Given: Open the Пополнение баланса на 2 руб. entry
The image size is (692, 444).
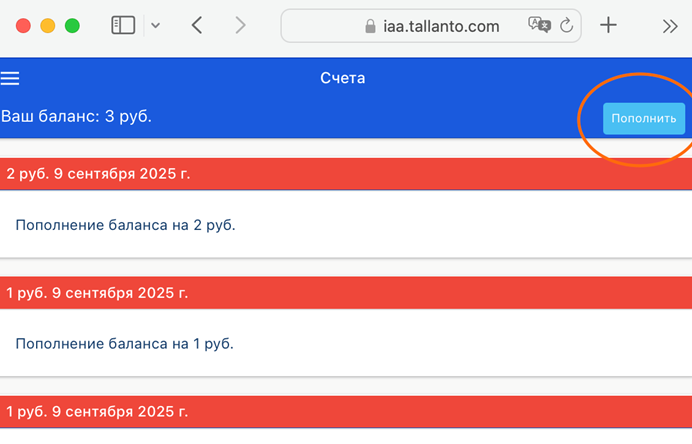Looking at the screenshot, I should 125,225.
